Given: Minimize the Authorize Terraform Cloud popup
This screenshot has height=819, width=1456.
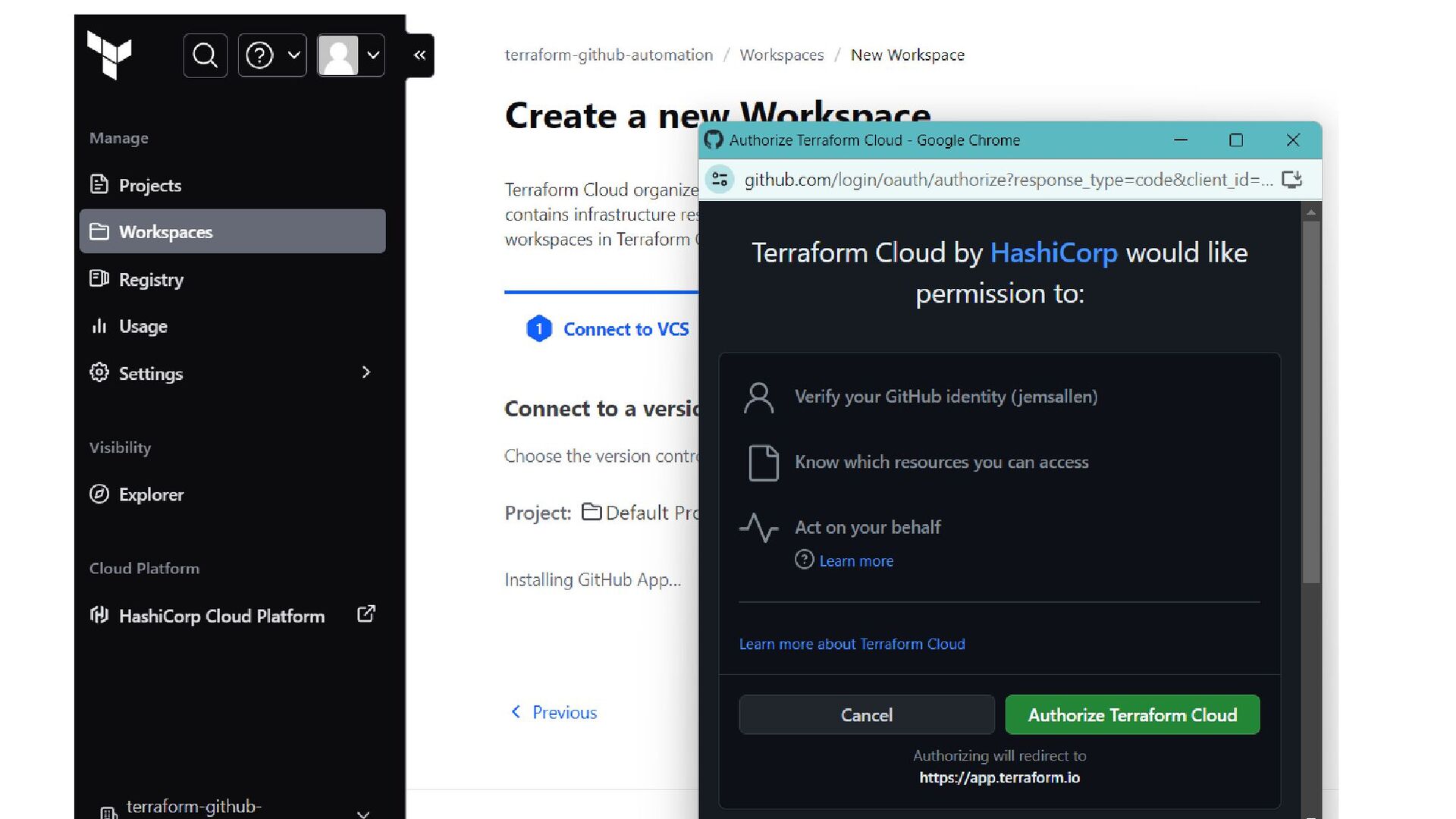Looking at the screenshot, I should tap(1181, 140).
